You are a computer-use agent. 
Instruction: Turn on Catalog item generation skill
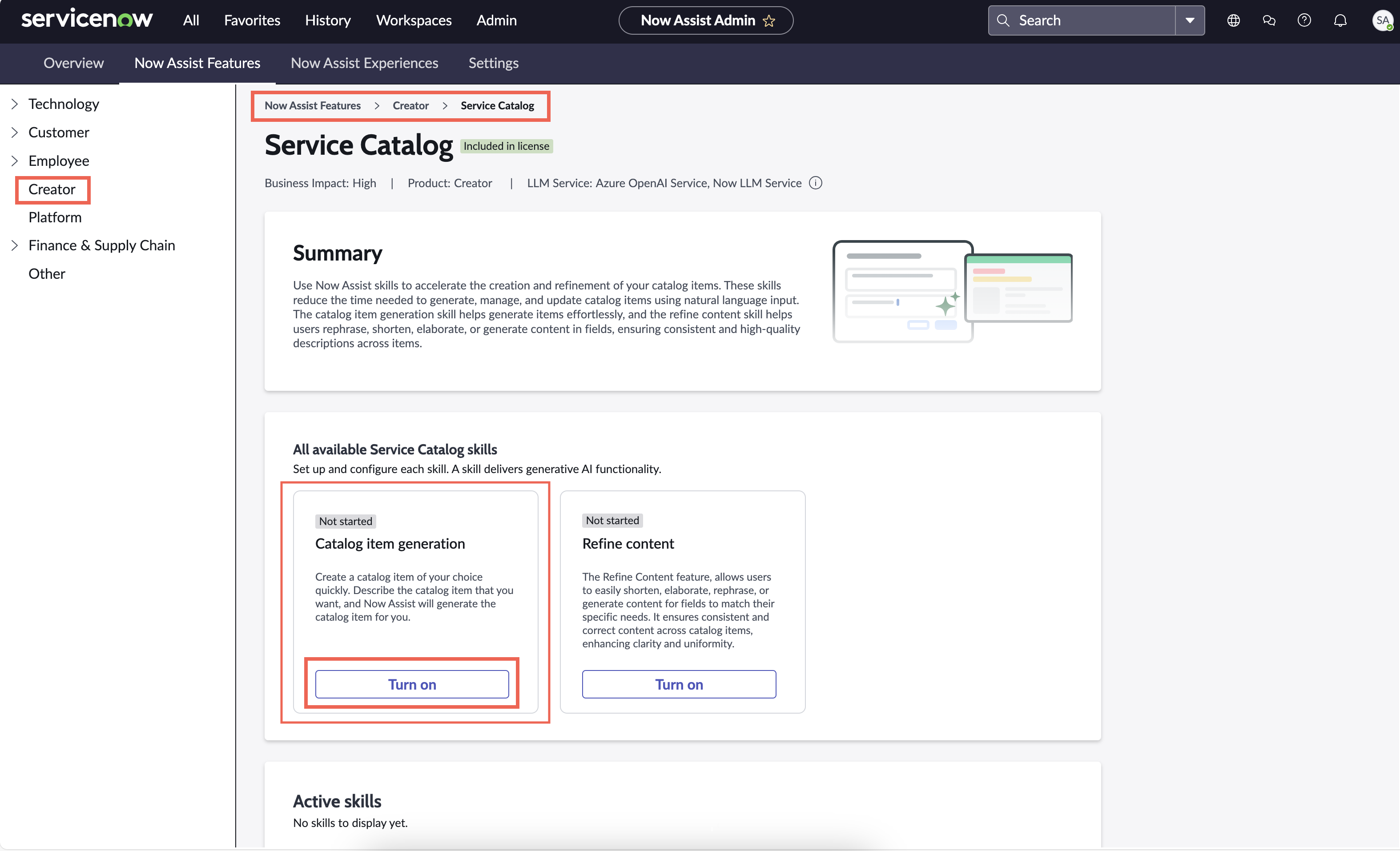[x=412, y=685]
